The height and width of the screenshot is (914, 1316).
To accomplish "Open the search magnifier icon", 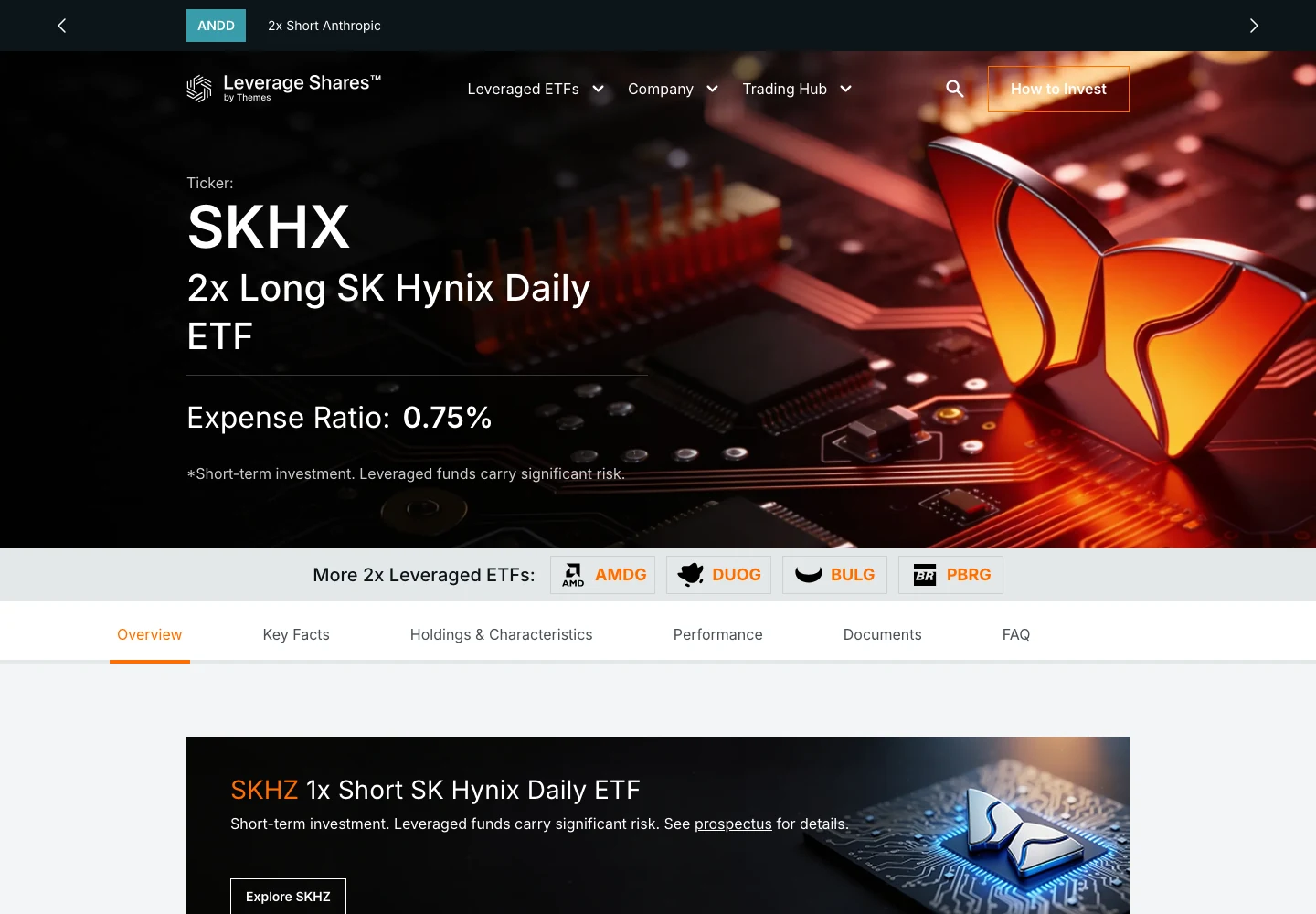I will point(954,89).
